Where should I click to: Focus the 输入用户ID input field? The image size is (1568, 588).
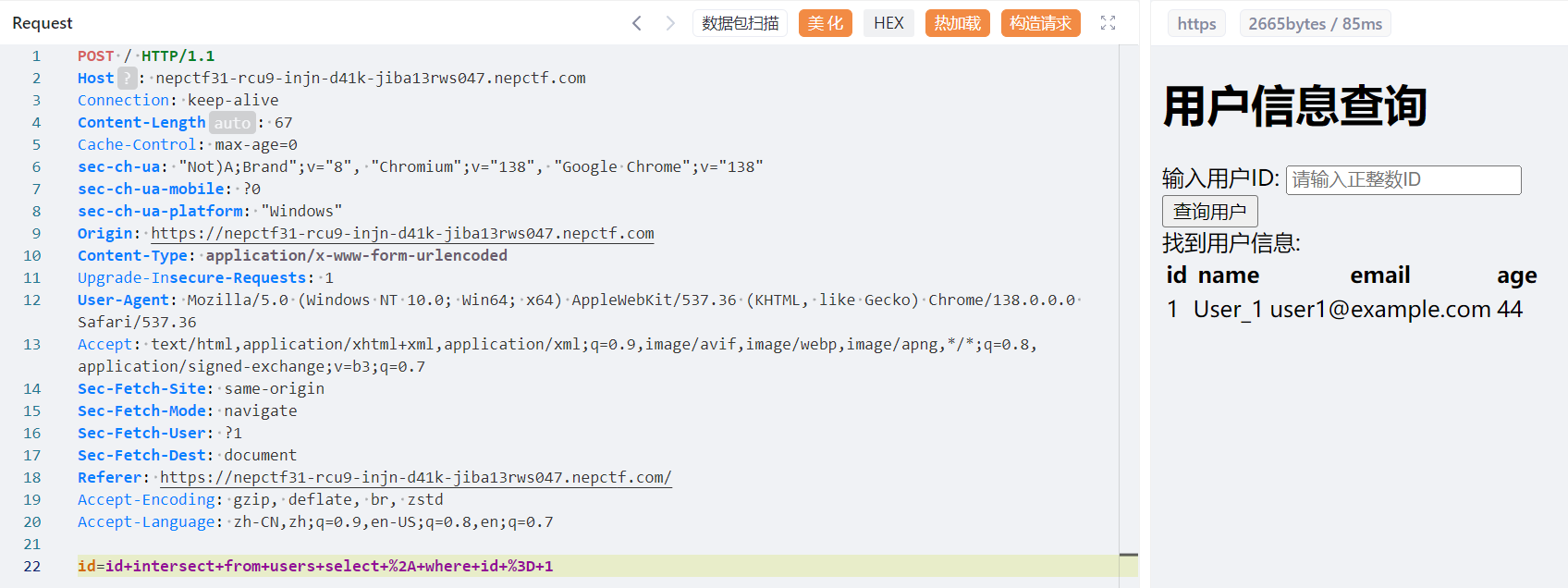[1403, 180]
